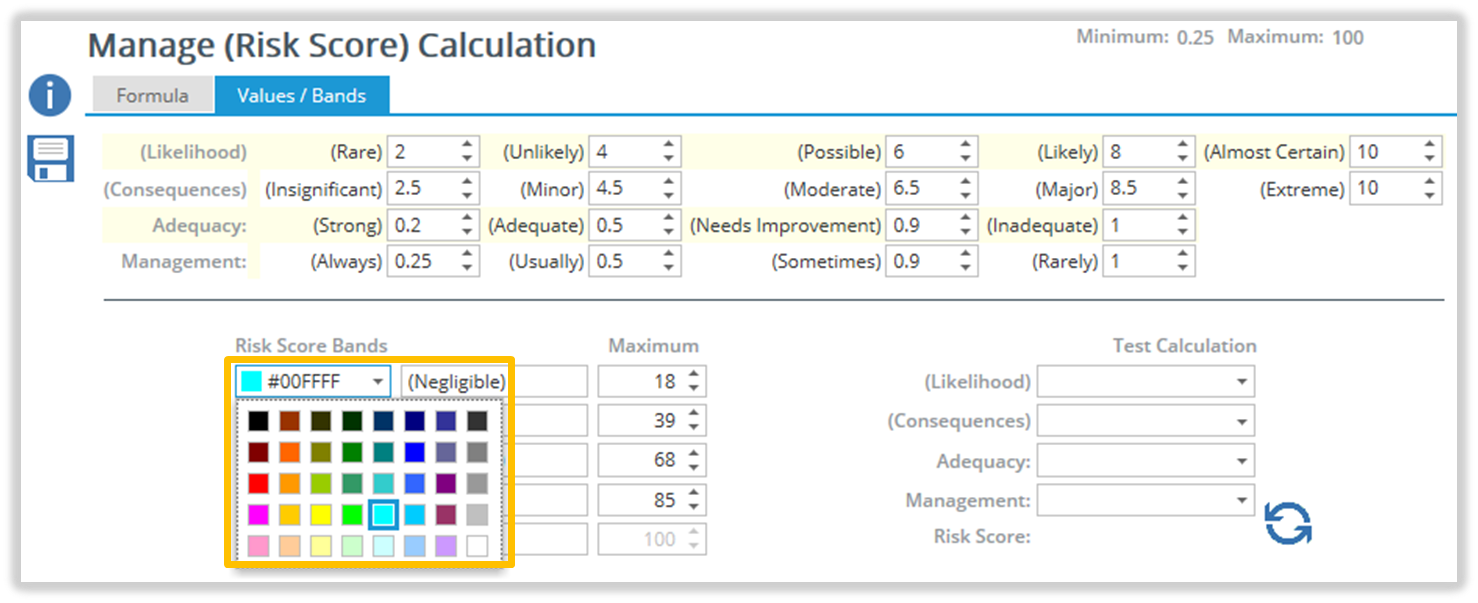Click the Test Calculation heading

click(x=1184, y=346)
